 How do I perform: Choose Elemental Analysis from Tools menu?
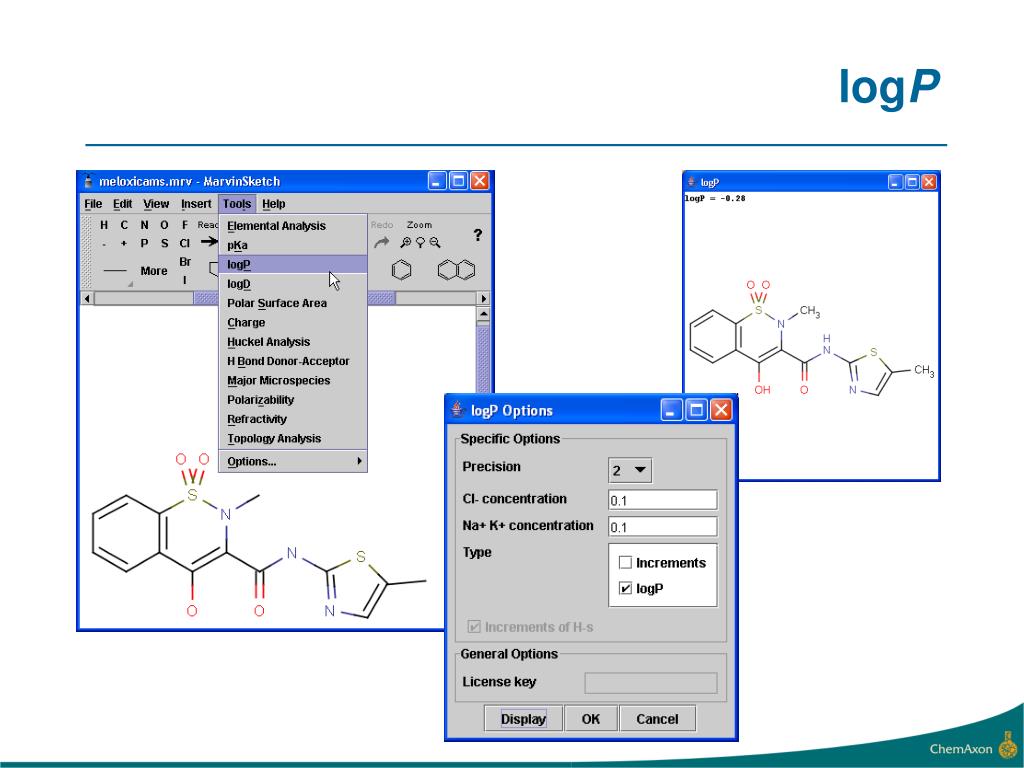click(293, 226)
